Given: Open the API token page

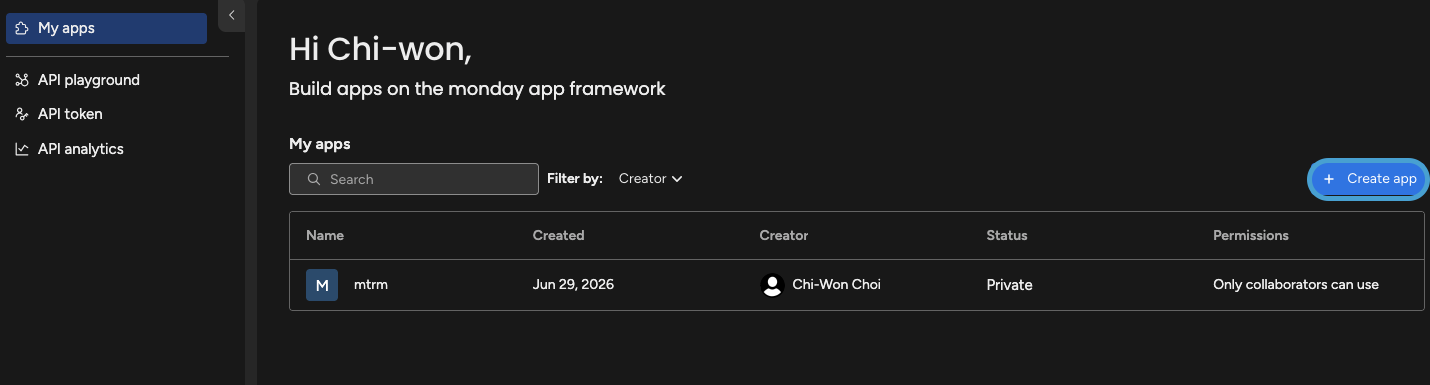Looking at the screenshot, I should click(70, 114).
